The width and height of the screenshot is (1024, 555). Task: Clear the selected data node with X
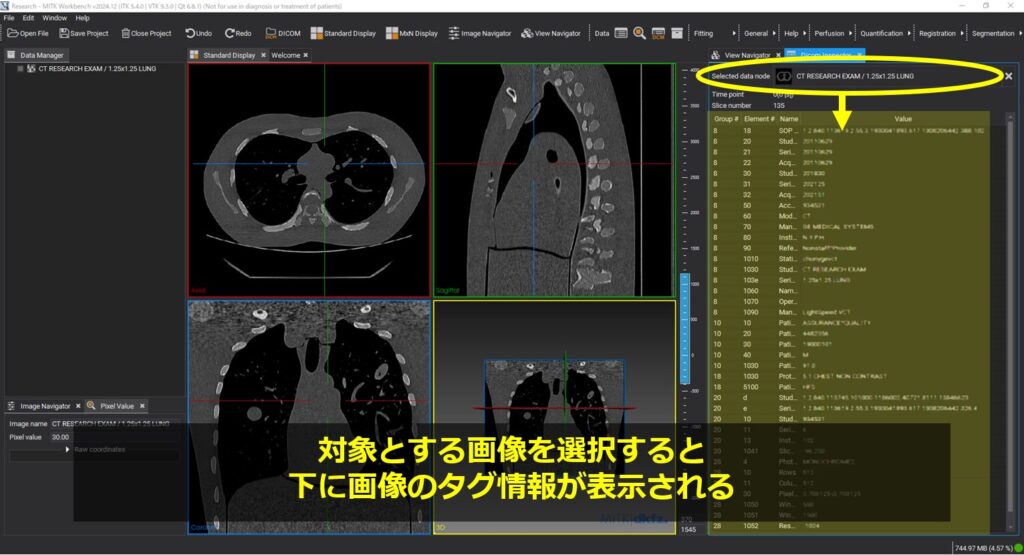(1008, 76)
